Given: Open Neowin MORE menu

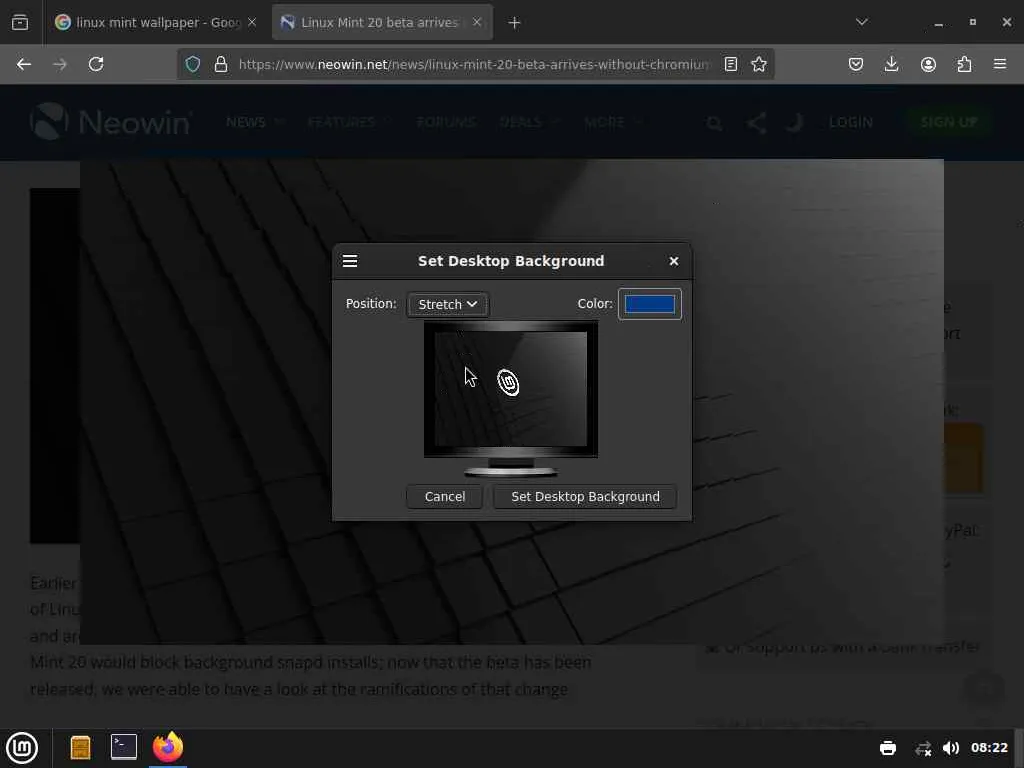Looking at the screenshot, I should click(x=613, y=122).
